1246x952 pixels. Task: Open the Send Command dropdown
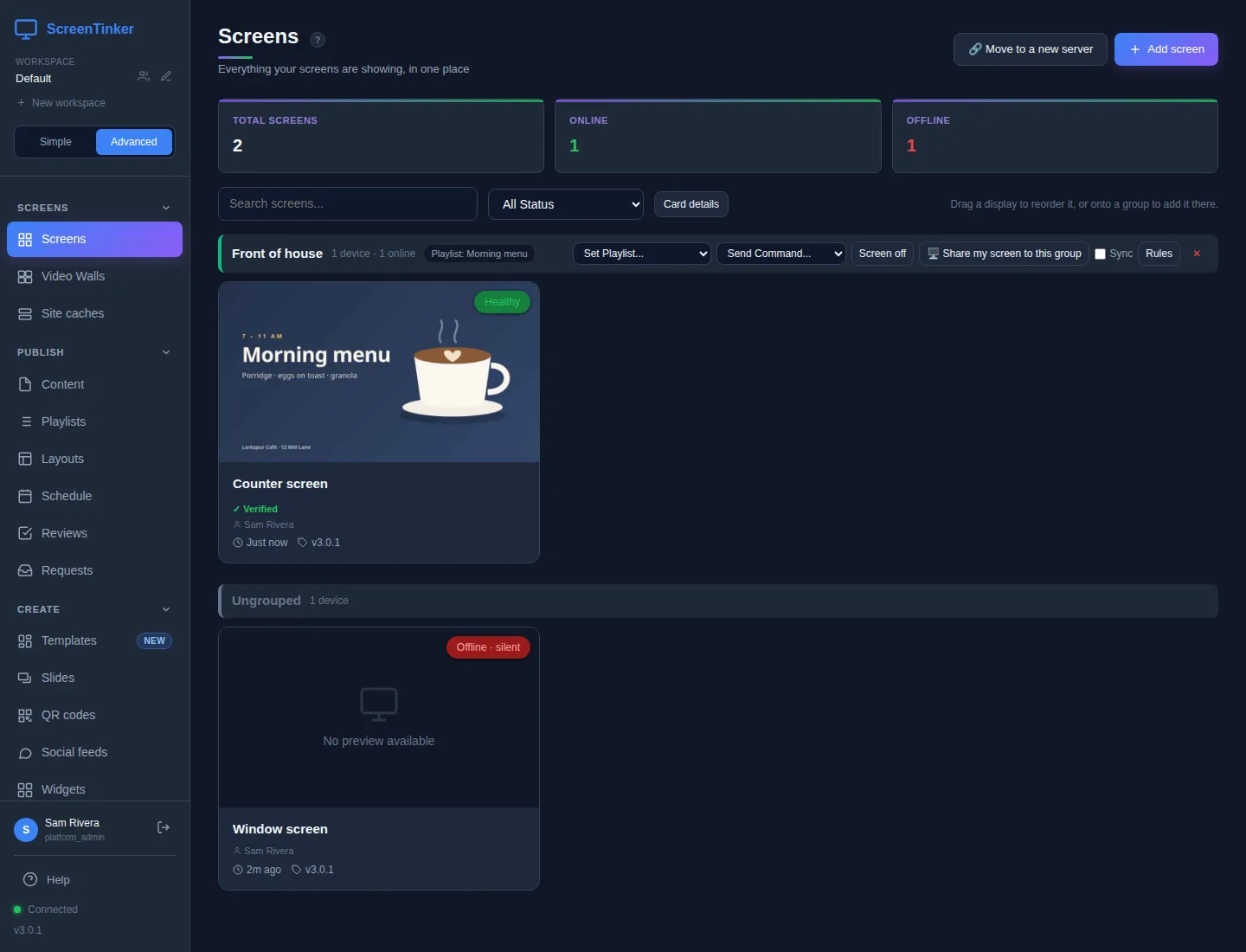[x=781, y=254]
